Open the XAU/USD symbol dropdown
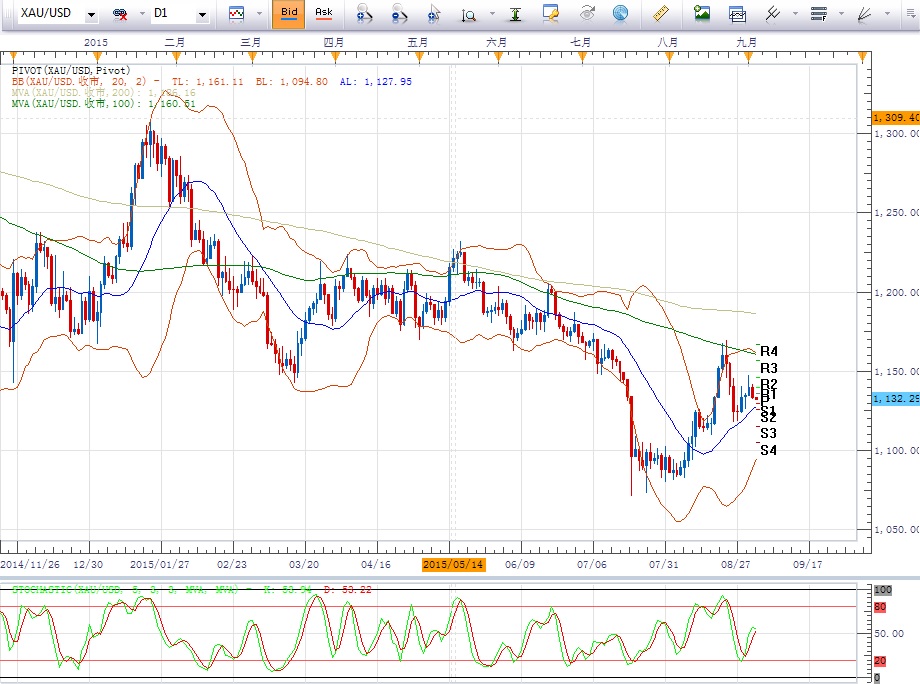This screenshot has height=684, width=920. [92, 15]
